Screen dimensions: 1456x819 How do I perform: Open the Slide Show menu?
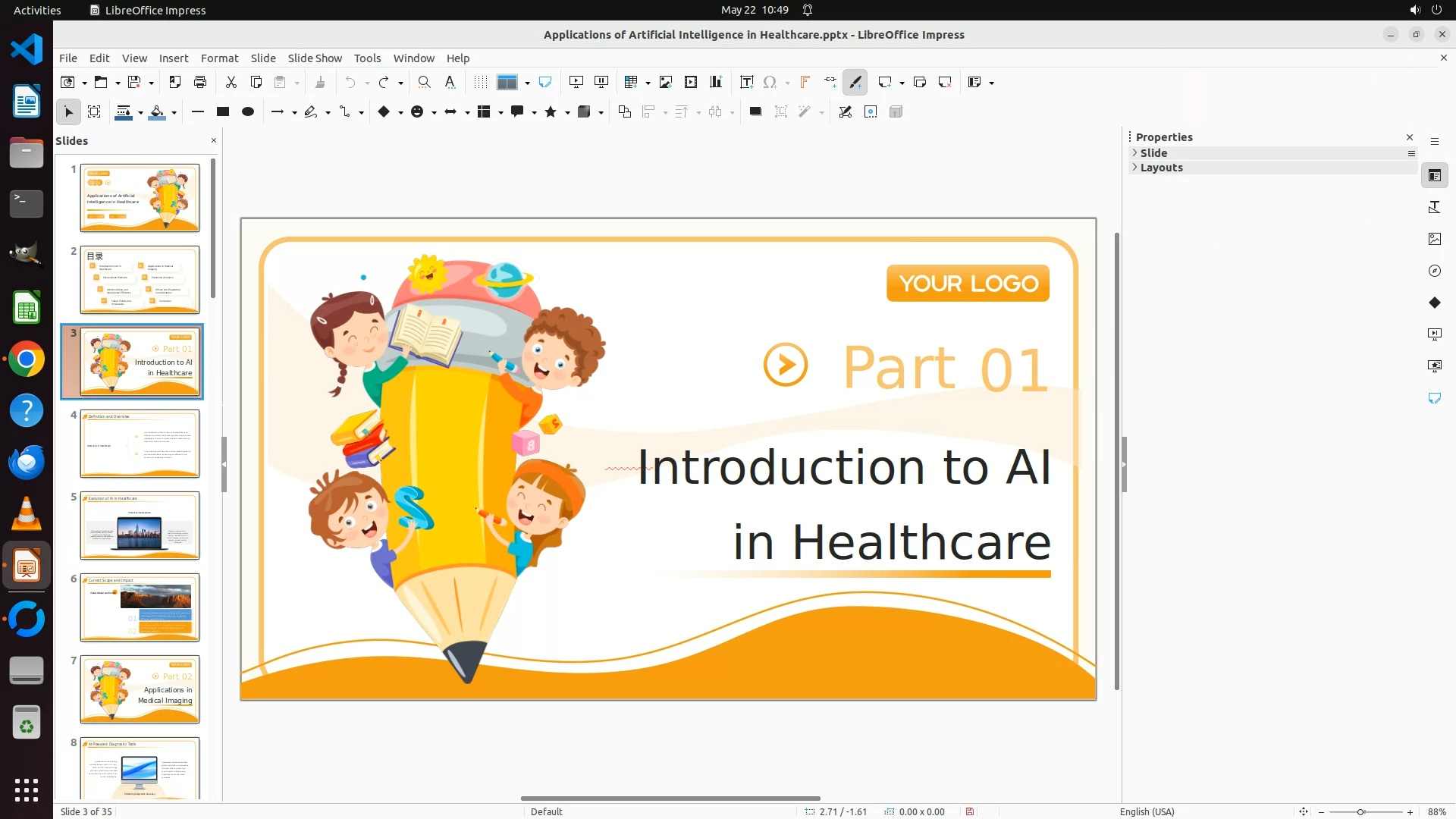pos(315,58)
